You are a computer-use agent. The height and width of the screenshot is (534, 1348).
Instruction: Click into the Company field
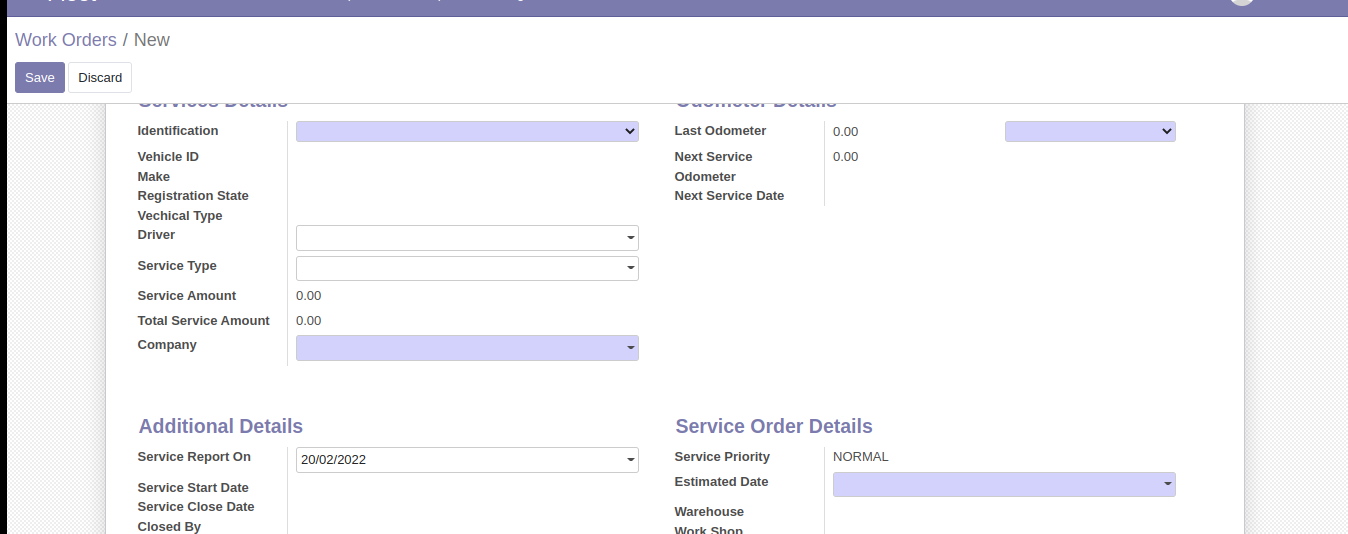click(460, 348)
